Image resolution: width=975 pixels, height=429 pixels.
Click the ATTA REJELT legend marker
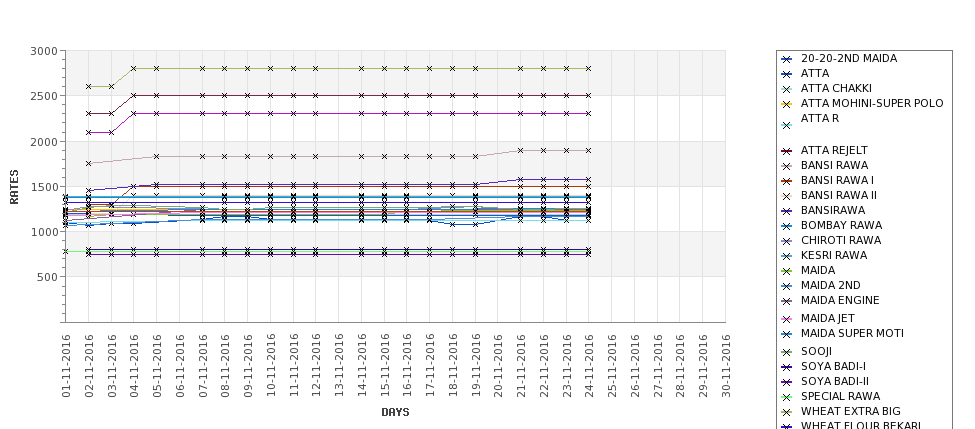(x=787, y=151)
